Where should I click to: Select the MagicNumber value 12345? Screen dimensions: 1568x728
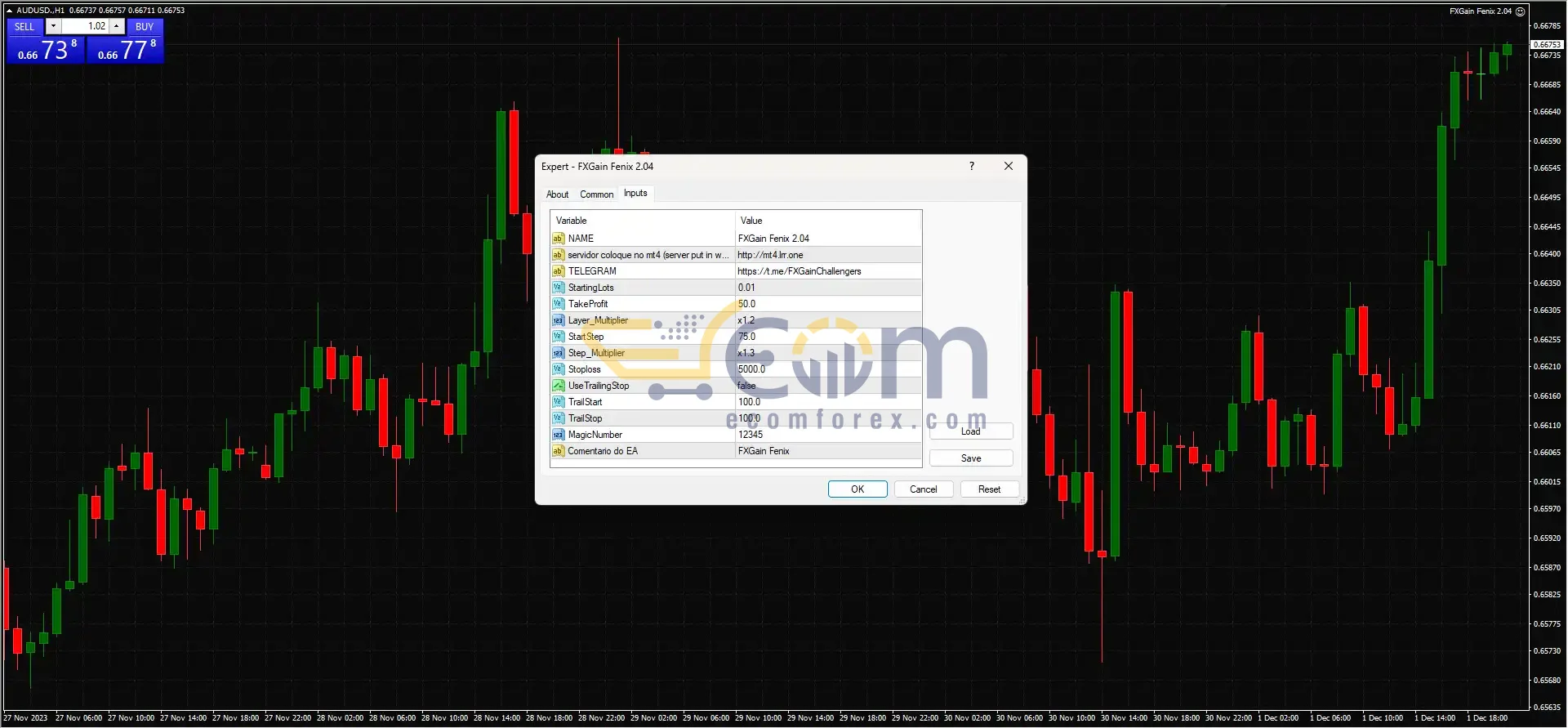pos(751,435)
